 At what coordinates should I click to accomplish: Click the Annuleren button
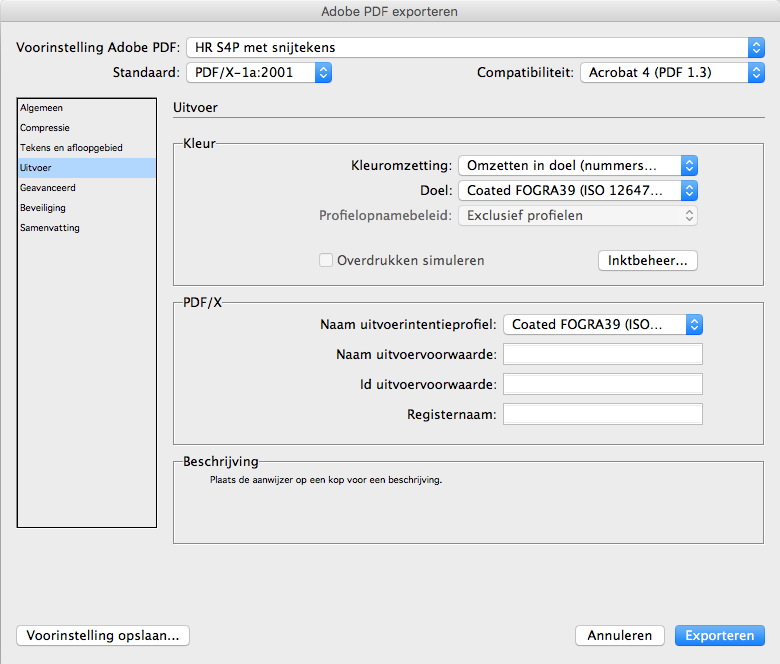(620, 636)
